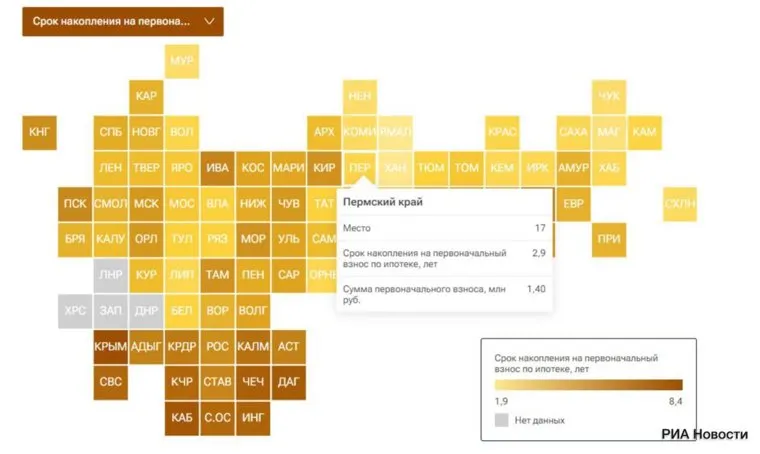
Task: Click the МУР region tile
Action: click(x=182, y=61)
